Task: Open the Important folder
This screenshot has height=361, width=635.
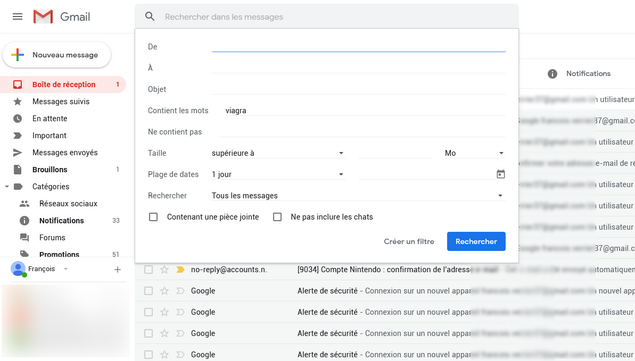Action: click(x=49, y=135)
